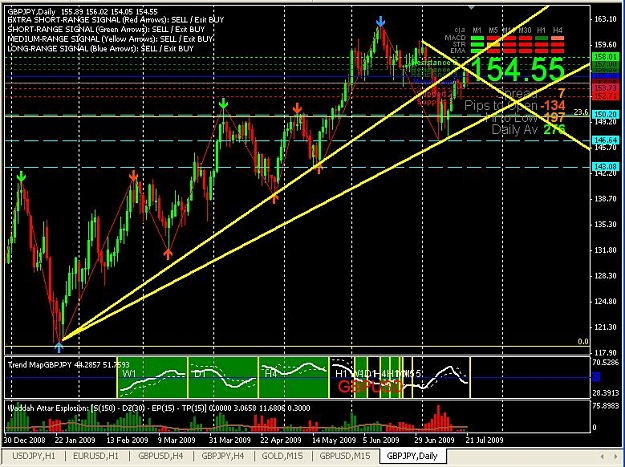Viewport: 625px width, 467px height.
Task: Select the 143.08 cyan price label
Action: 605,167
